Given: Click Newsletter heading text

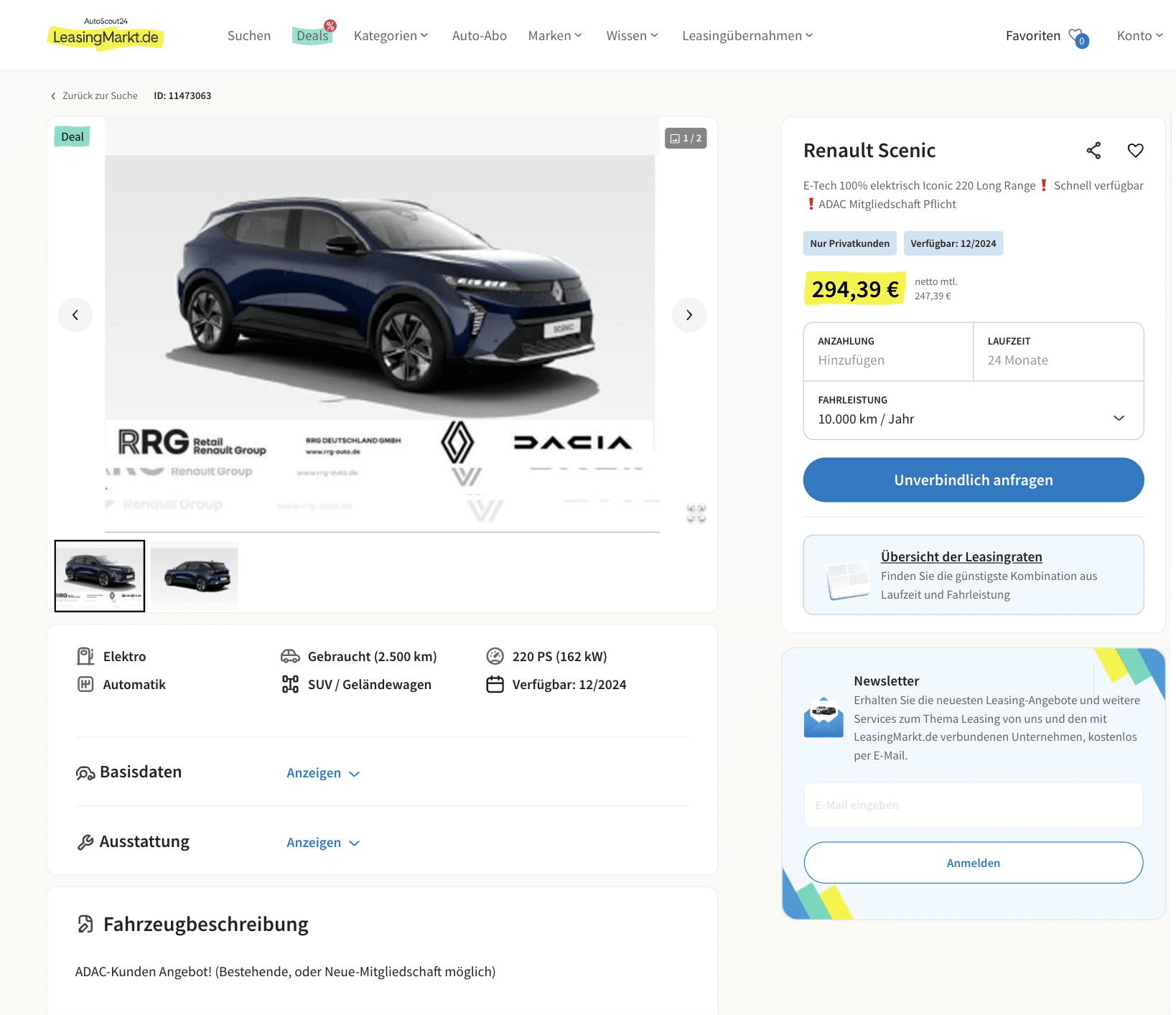Looking at the screenshot, I should pyautogui.click(x=887, y=681).
